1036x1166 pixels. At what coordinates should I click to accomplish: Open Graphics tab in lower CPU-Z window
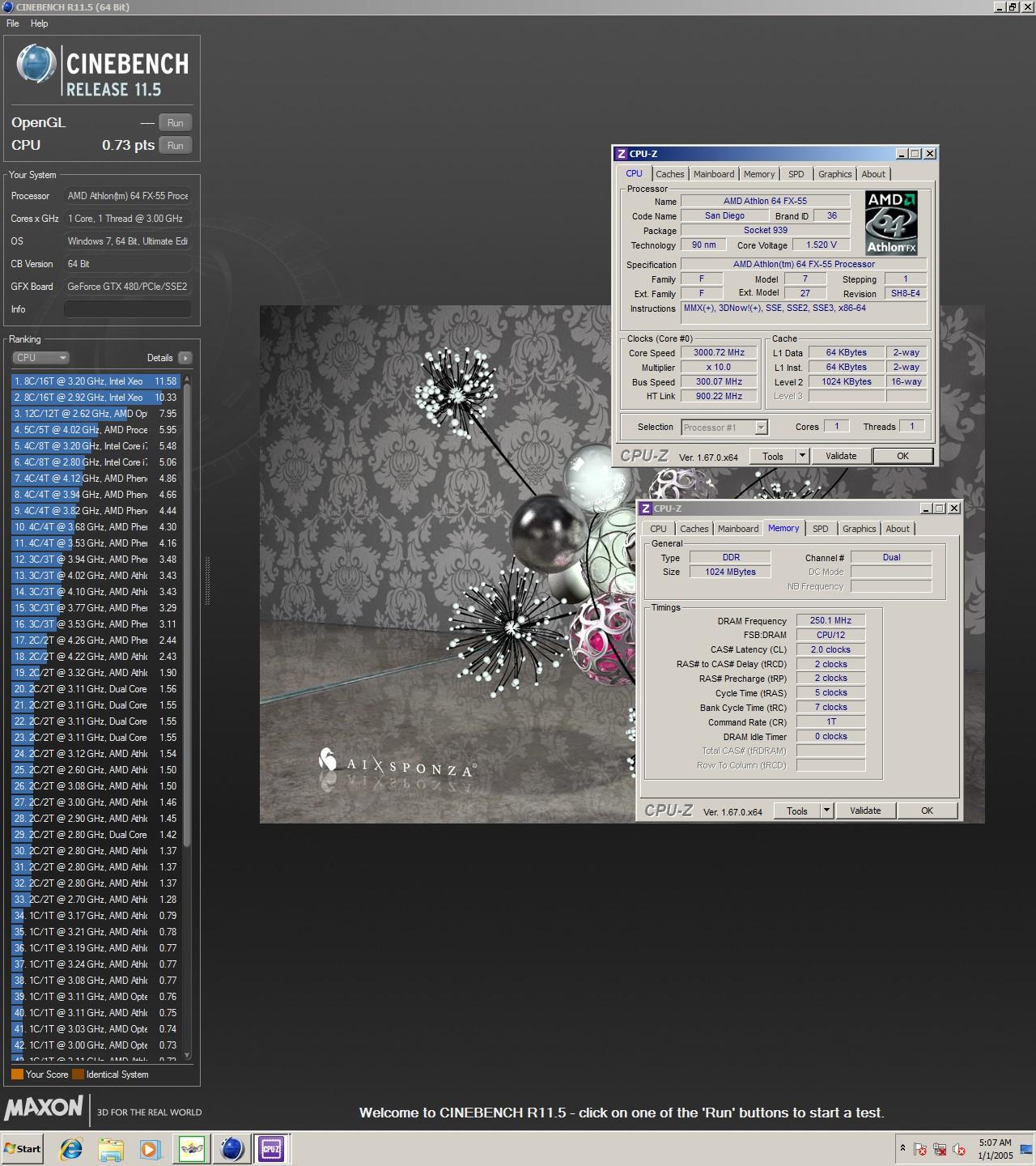pos(859,529)
